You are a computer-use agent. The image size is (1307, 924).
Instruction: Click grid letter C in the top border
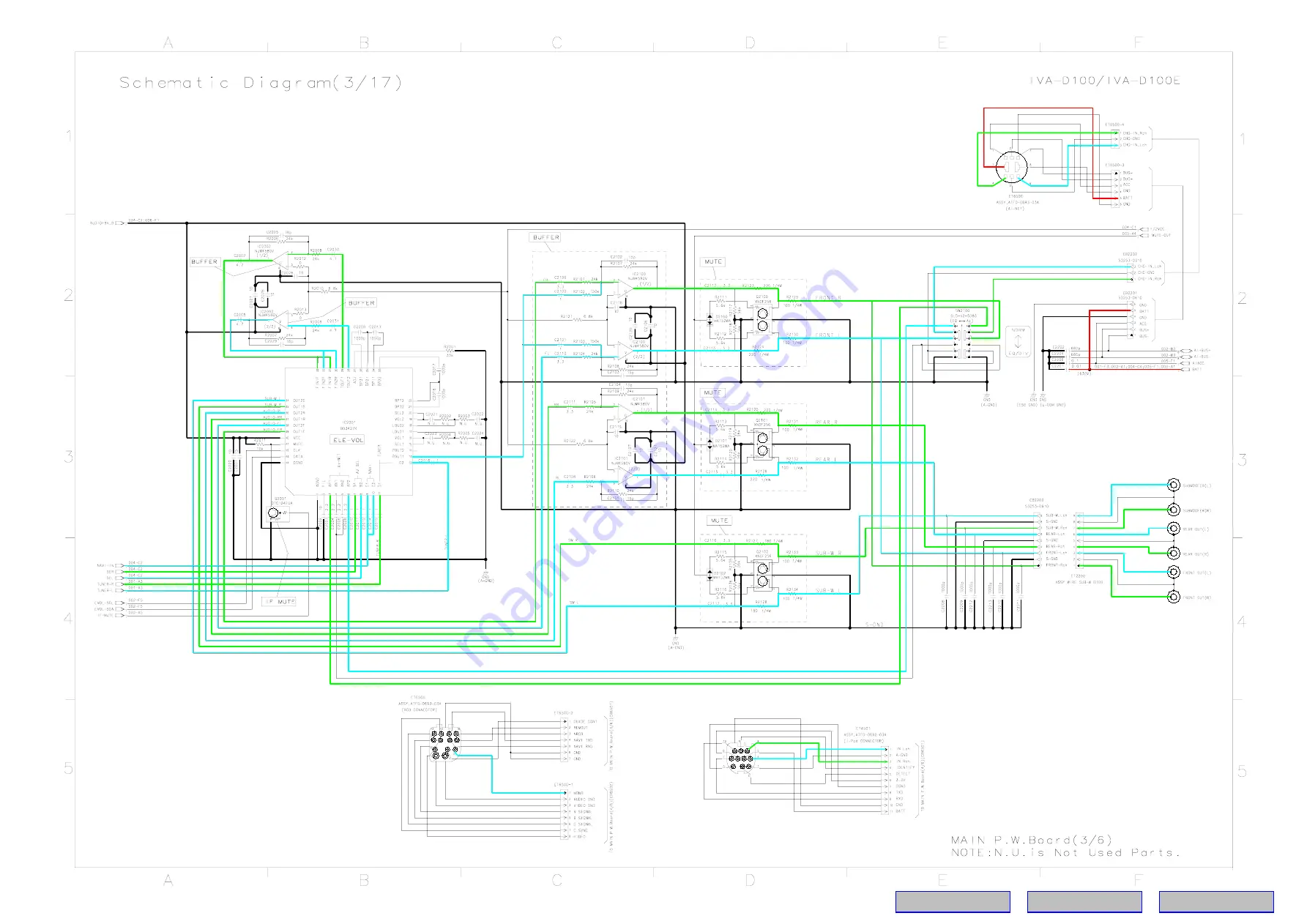pyautogui.click(x=557, y=42)
